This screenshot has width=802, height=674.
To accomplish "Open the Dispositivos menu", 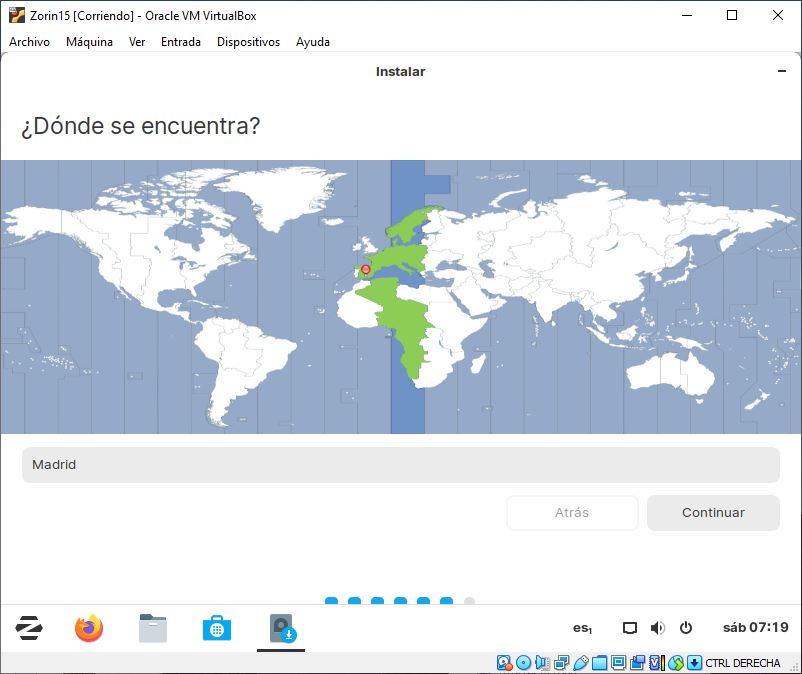I will (x=248, y=42).
